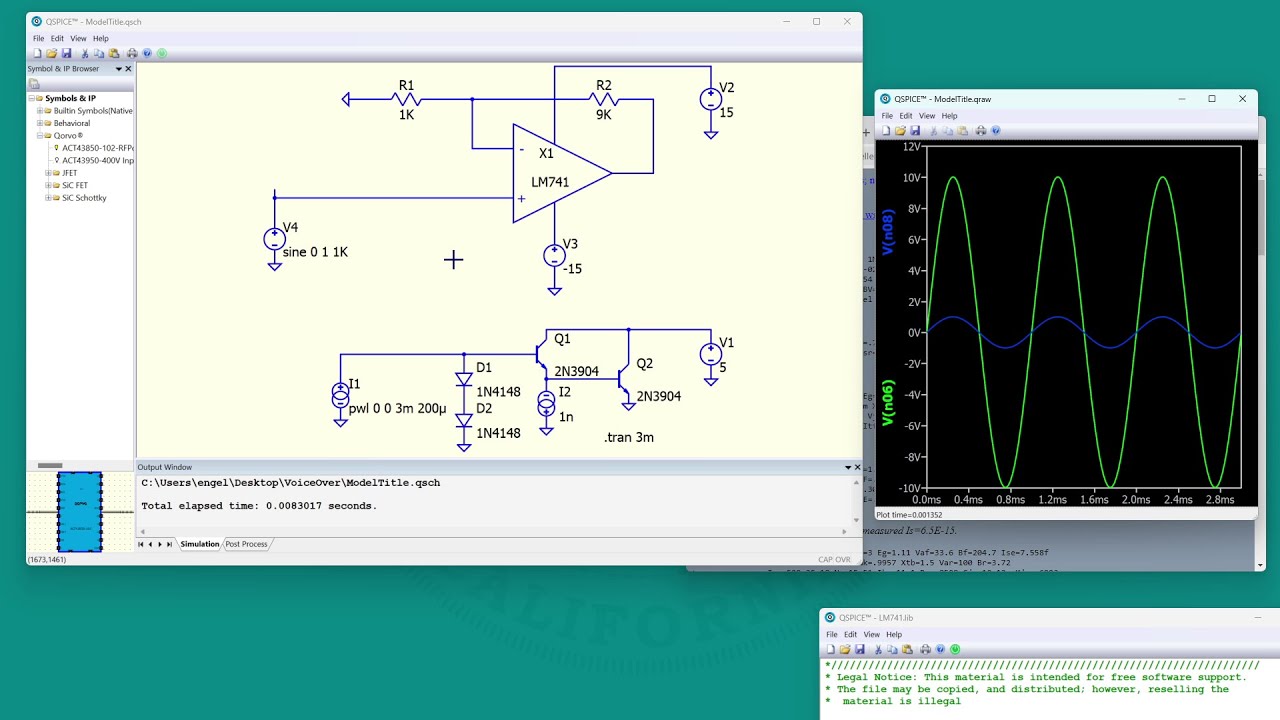The image size is (1280, 720).
Task: Expand the Behavioral folder
Action: point(40,123)
